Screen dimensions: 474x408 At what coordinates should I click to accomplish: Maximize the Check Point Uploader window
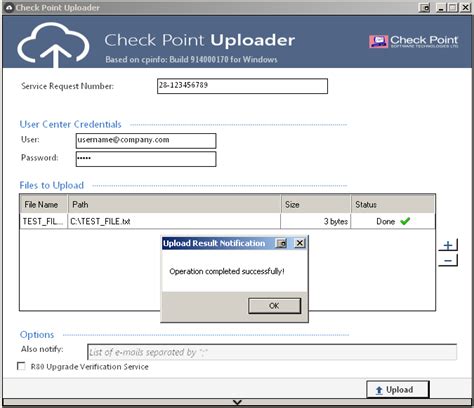pos(453,8)
